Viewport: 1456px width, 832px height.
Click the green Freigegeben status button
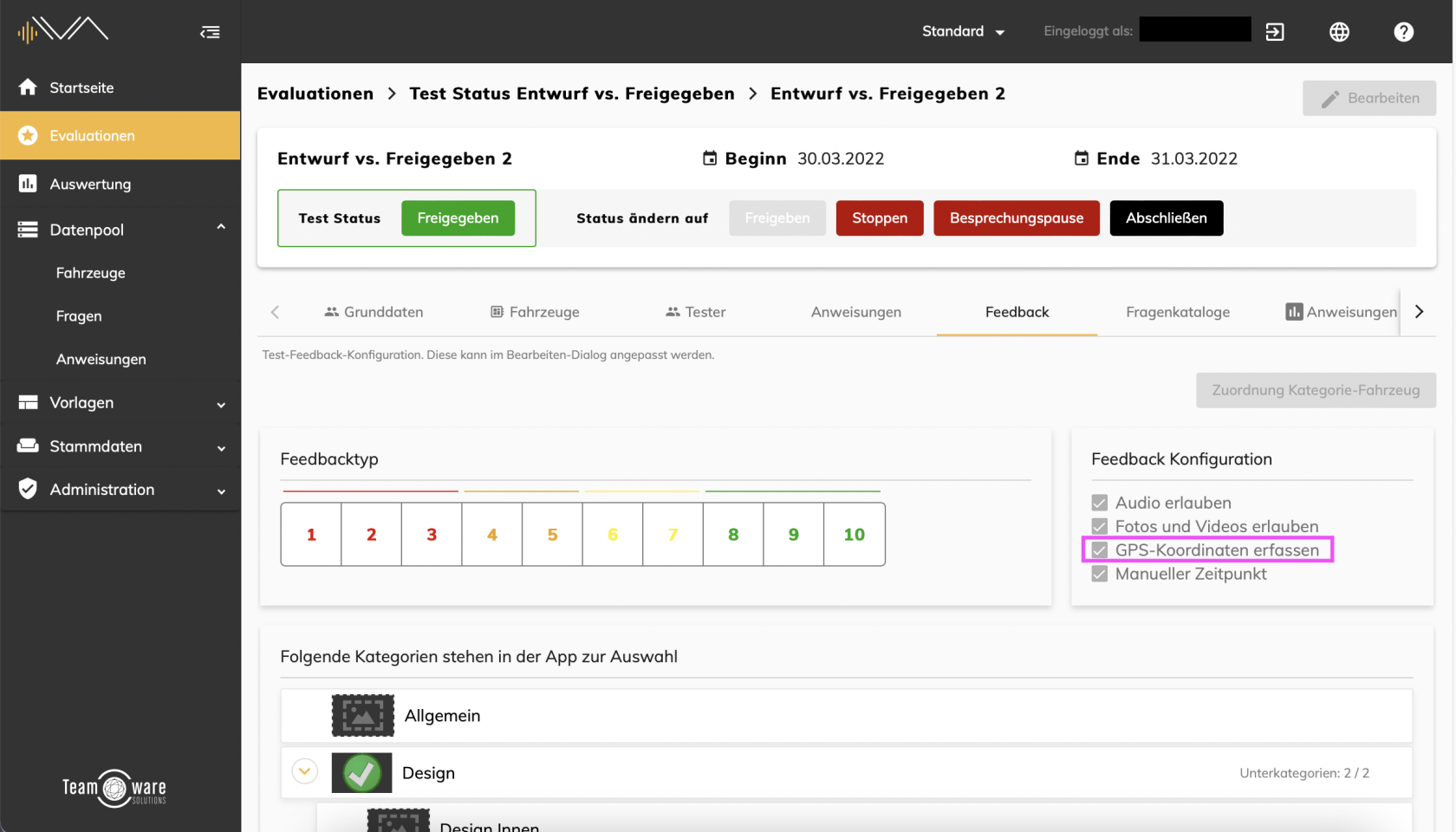[458, 218]
